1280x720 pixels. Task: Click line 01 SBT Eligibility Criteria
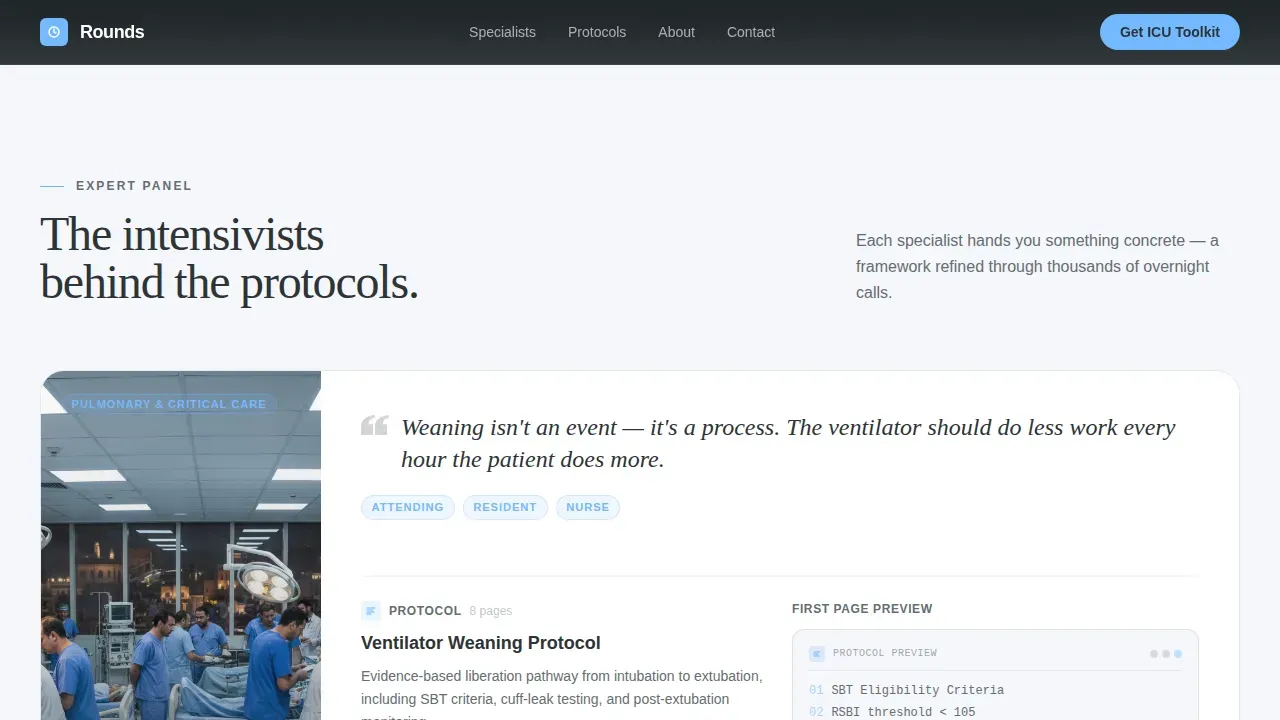coord(906,690)
